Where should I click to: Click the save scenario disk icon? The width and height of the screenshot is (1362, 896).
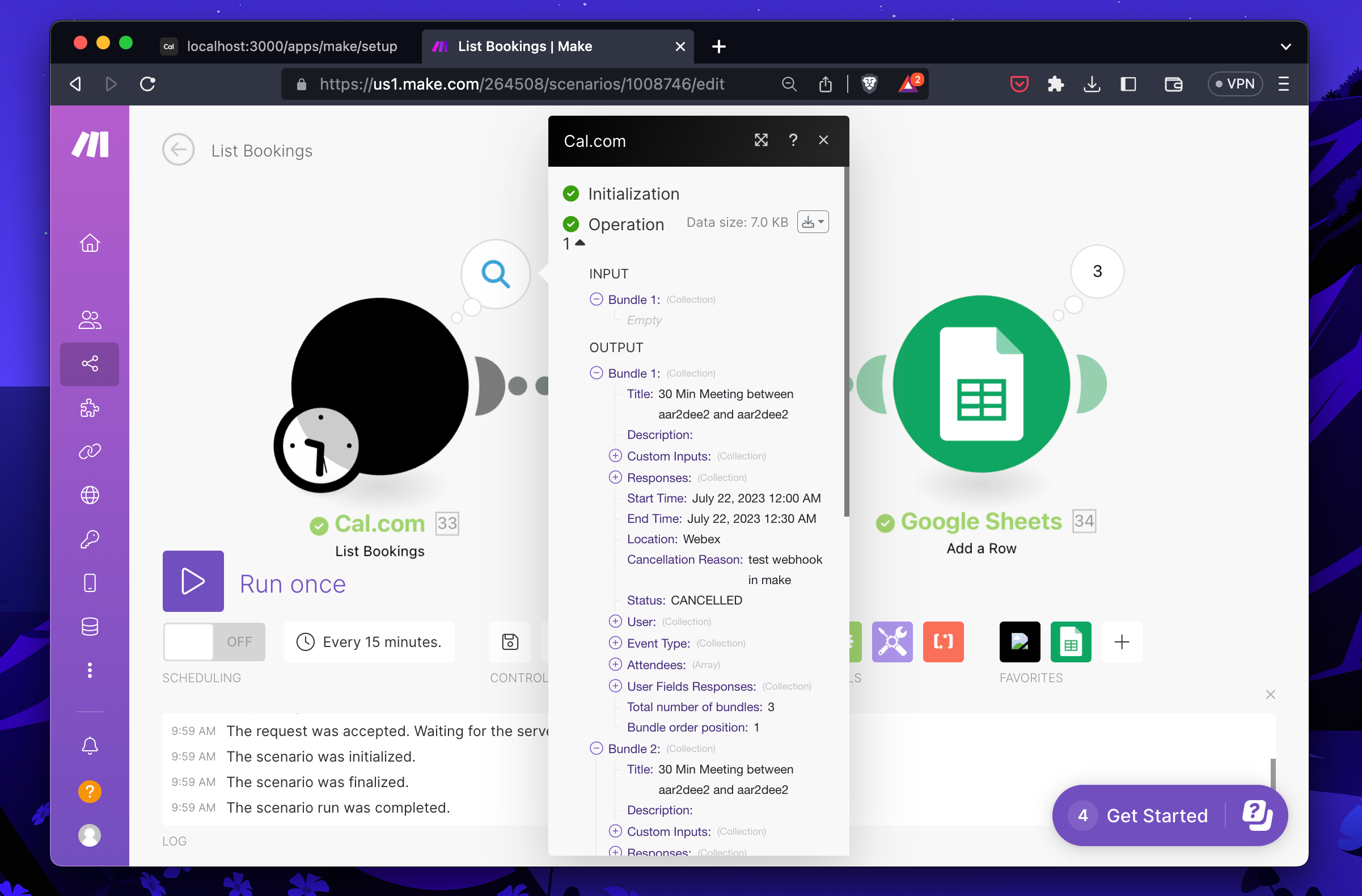(509, 642)
